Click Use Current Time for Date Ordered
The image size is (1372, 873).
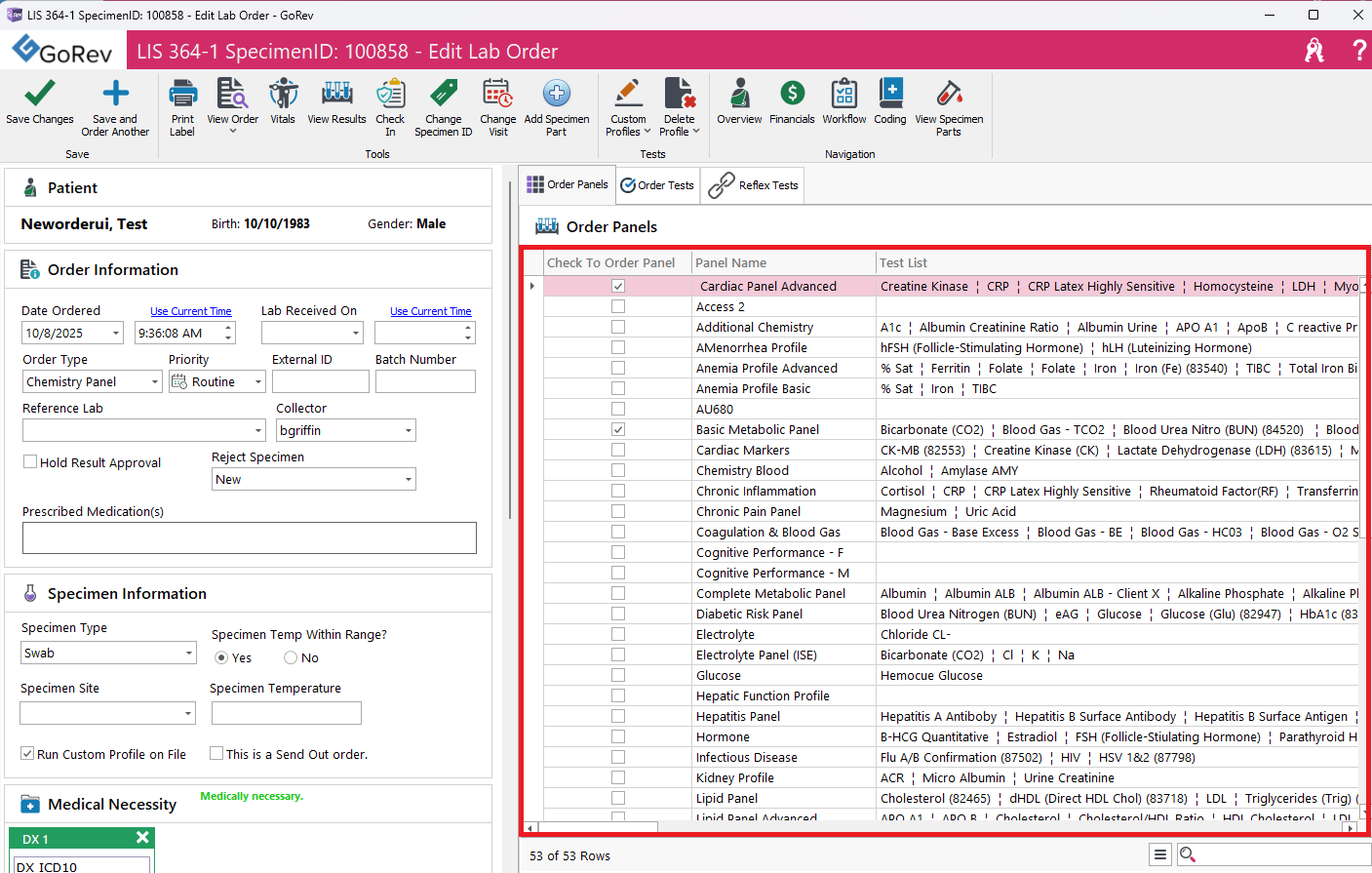[x=191, y=311]
